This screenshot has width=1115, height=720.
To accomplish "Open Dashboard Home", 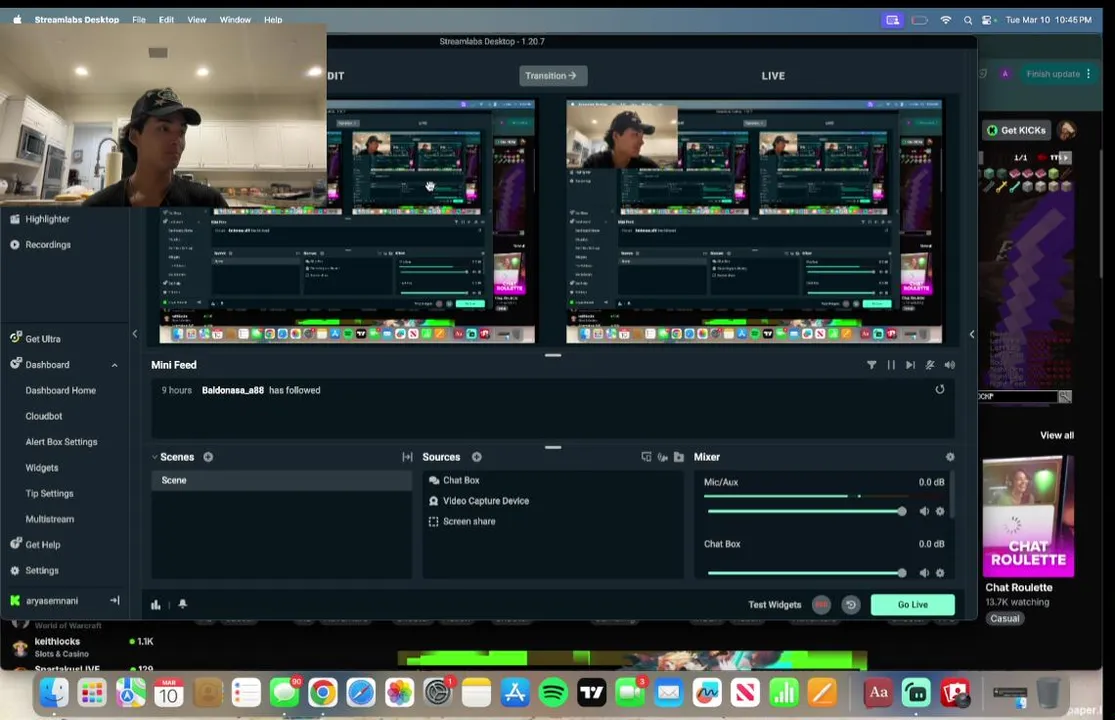I will click(x=60, y=390).
